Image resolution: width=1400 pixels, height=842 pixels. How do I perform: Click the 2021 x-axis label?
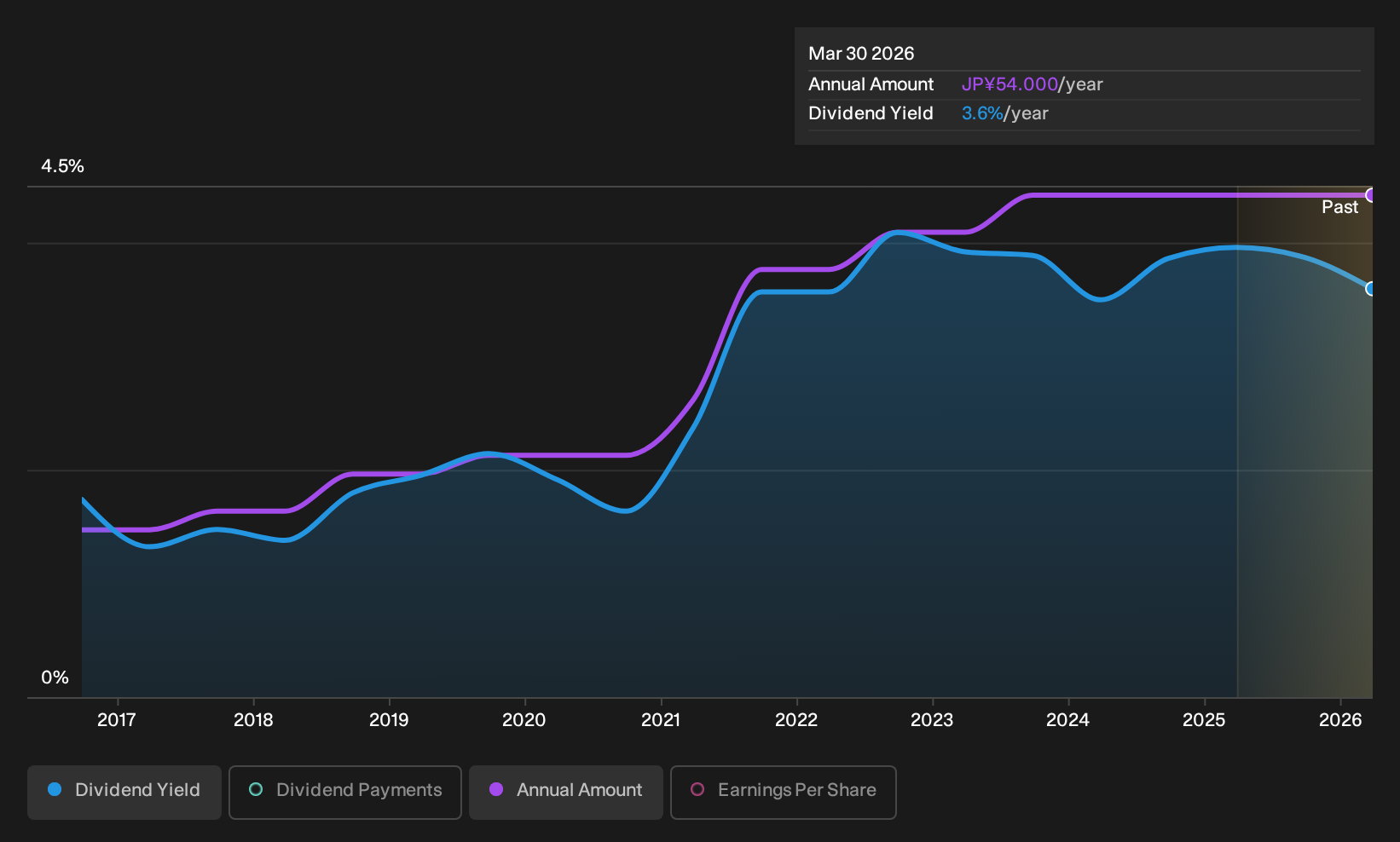click(661, 720)
